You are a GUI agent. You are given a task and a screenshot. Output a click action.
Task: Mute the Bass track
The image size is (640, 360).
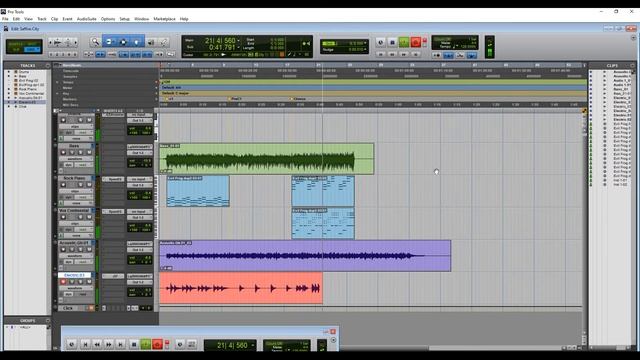point(89,152)
